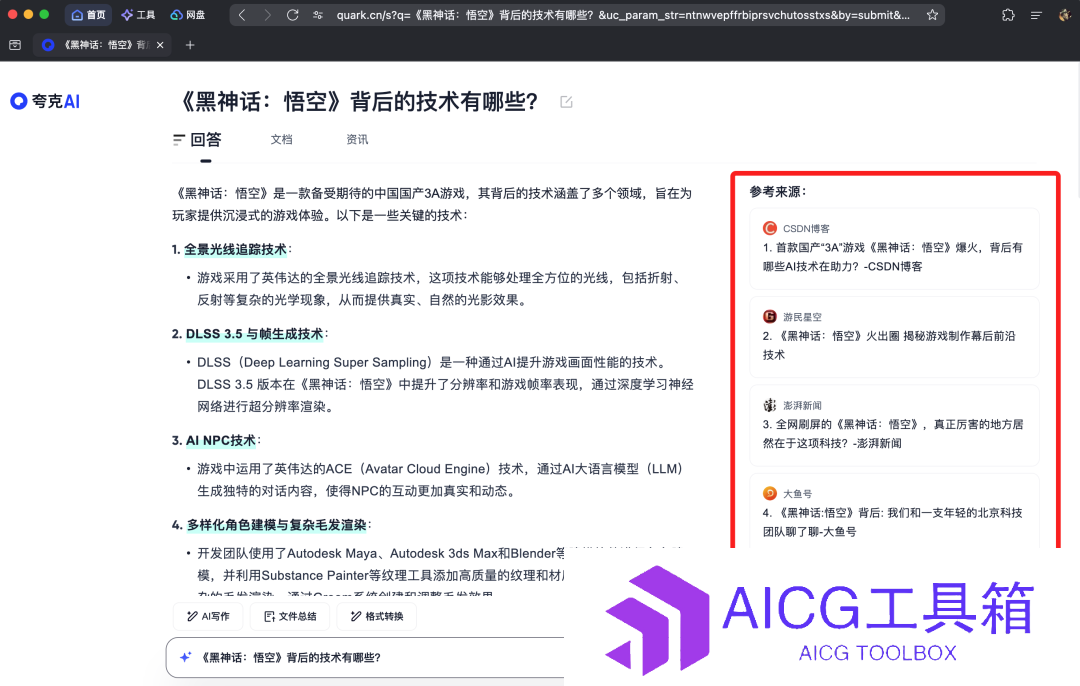This screenshot has width=1080, height=686.
Task: Bookmark this page with the star icon
Action: (932, 14)
